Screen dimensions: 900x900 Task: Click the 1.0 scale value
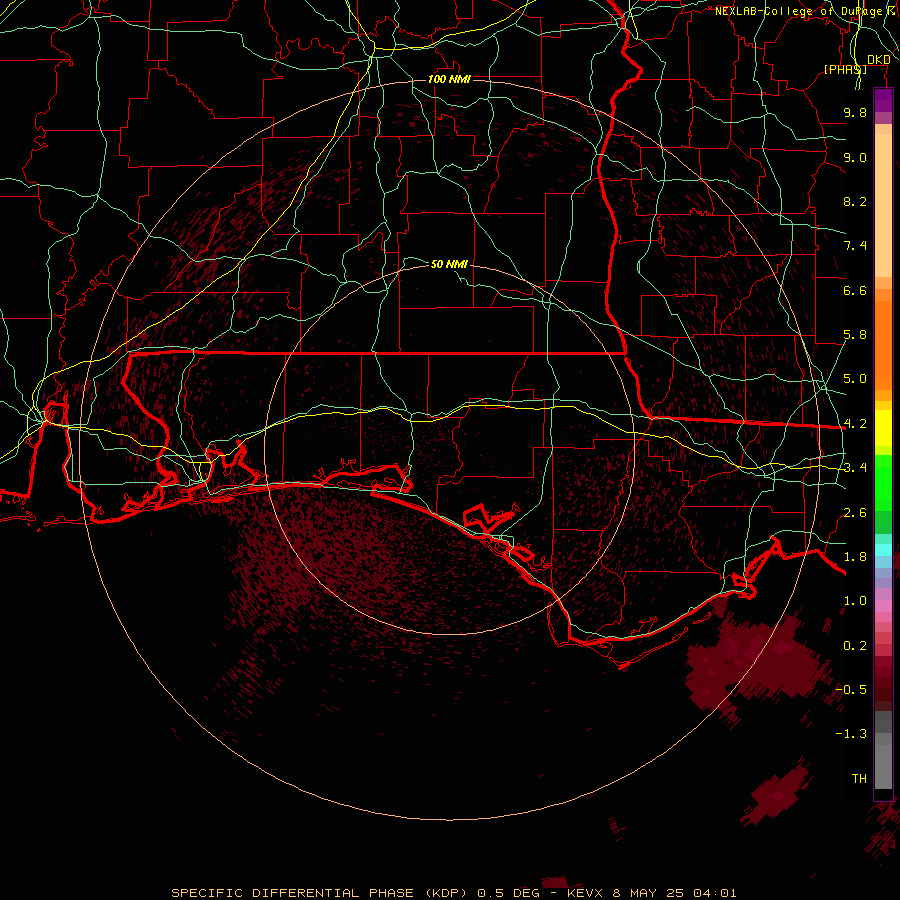[855, 601]
